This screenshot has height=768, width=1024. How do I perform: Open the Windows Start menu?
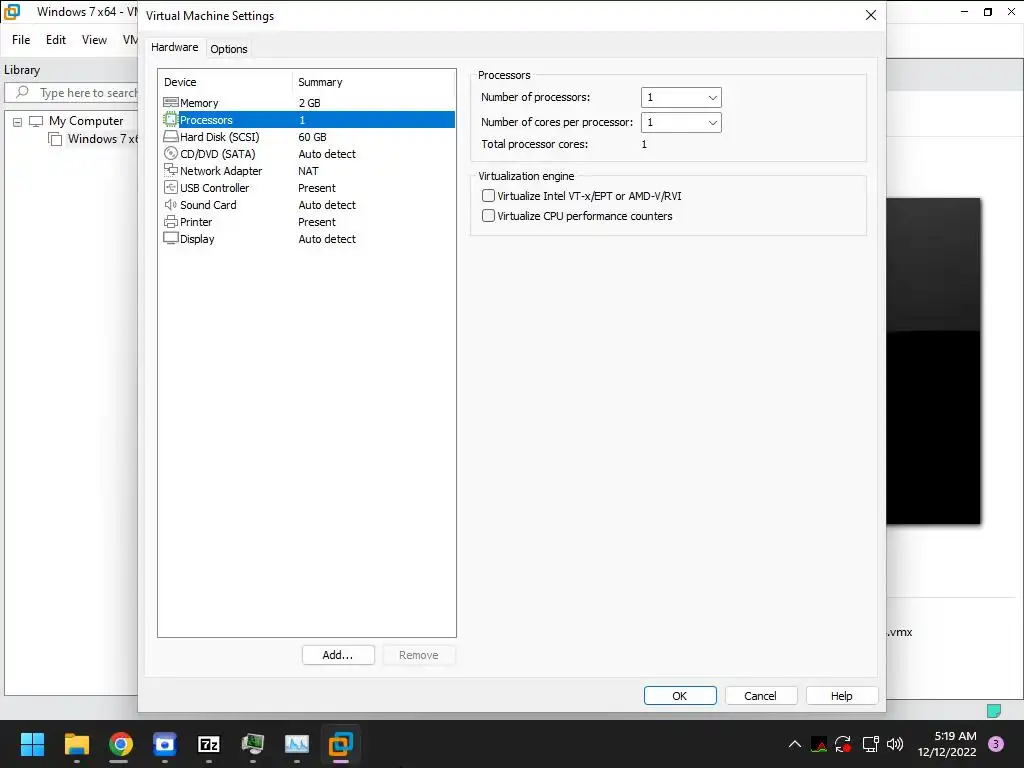point(32,744)
